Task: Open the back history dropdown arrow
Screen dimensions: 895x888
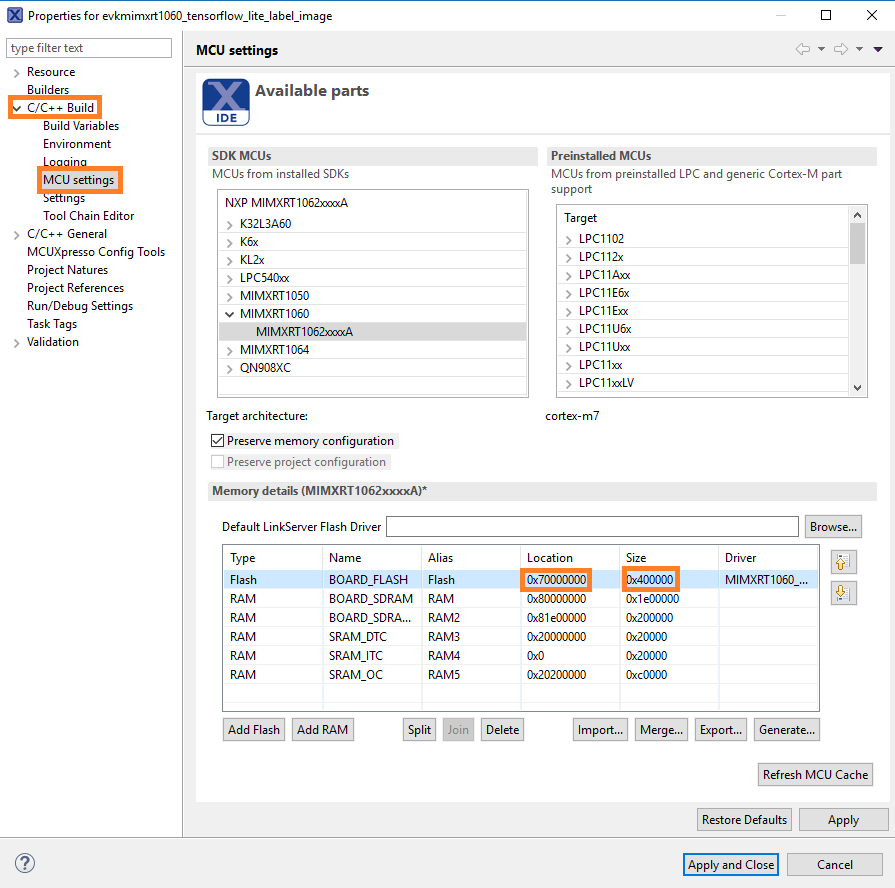Action: pos(821,49)
